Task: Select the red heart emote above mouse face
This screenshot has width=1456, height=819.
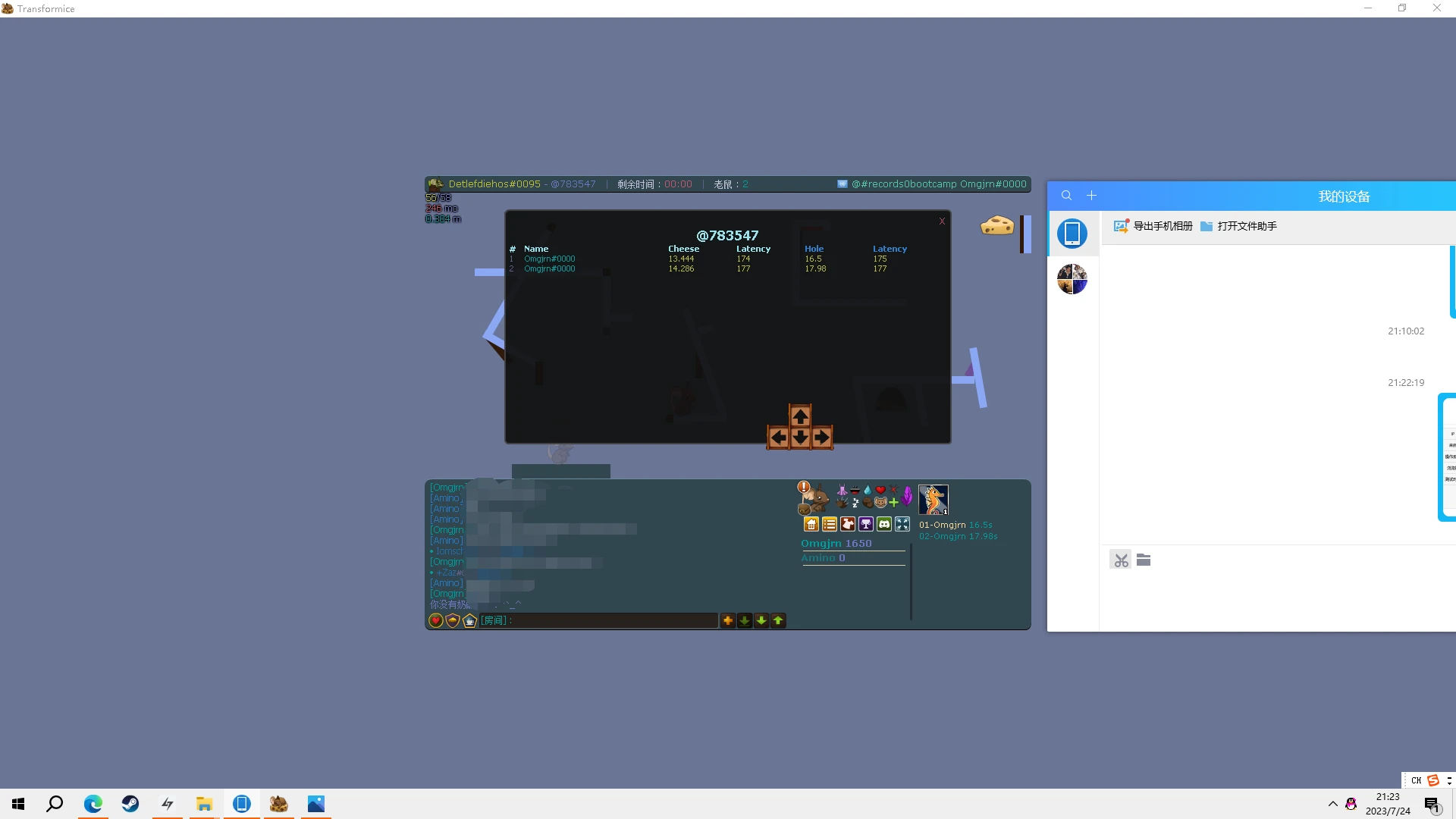Action: tap(880, 490)
